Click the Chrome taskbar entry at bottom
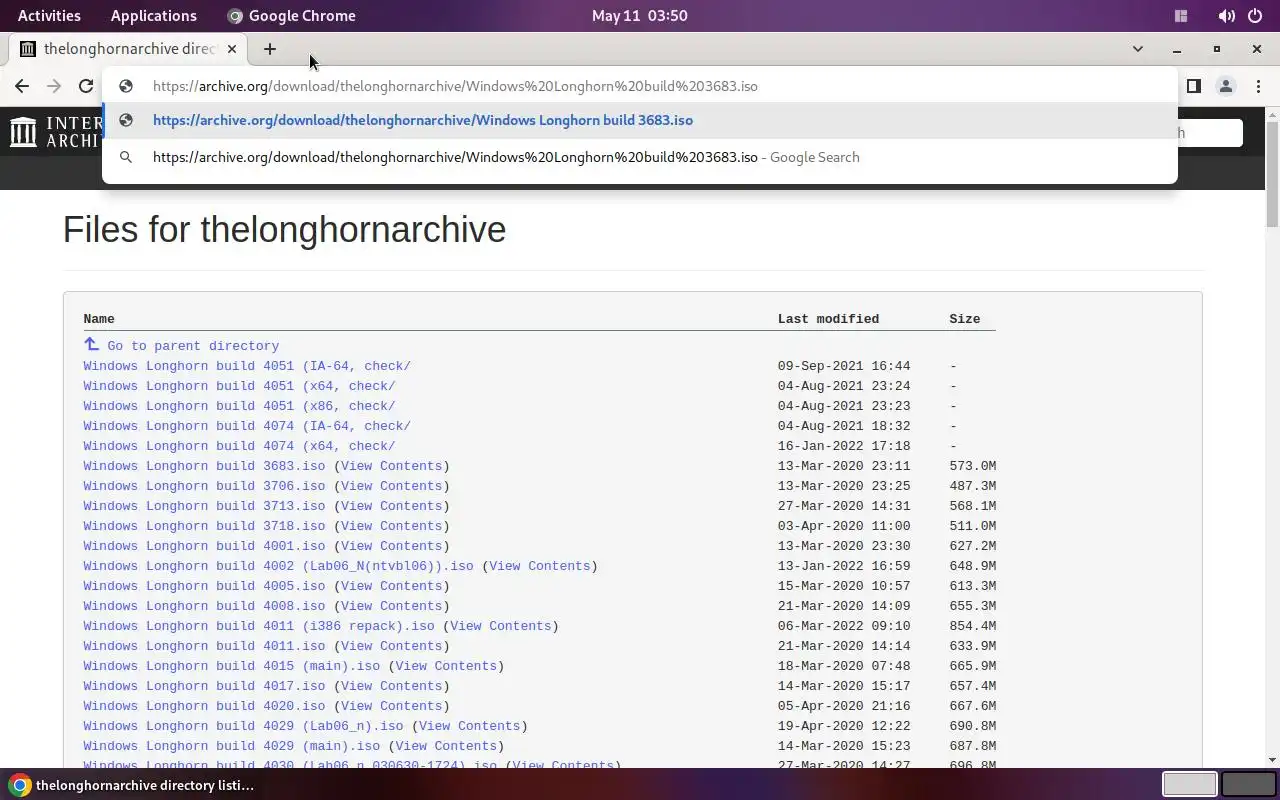 click(133, 785)
